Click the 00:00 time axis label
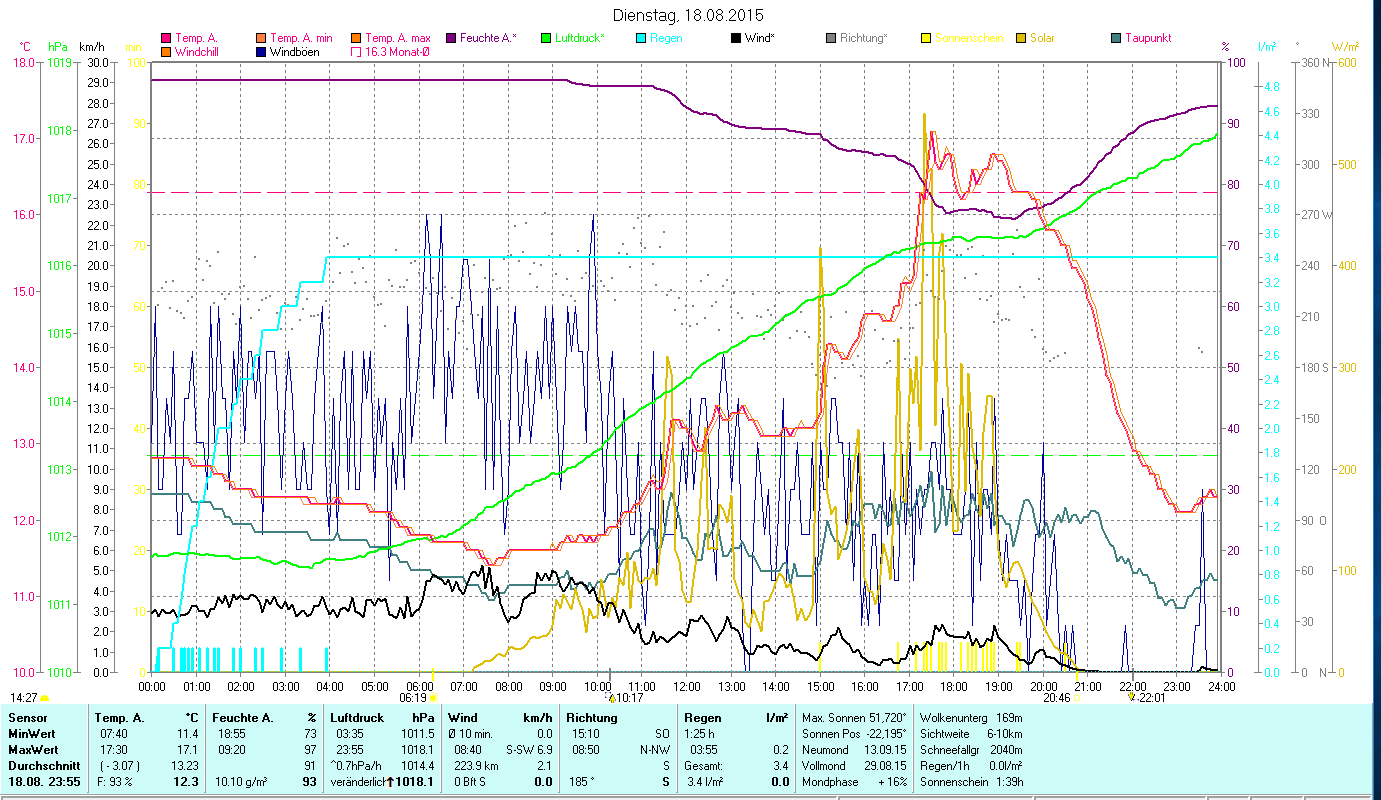The image size is (1381, 800). pos(152,687)
